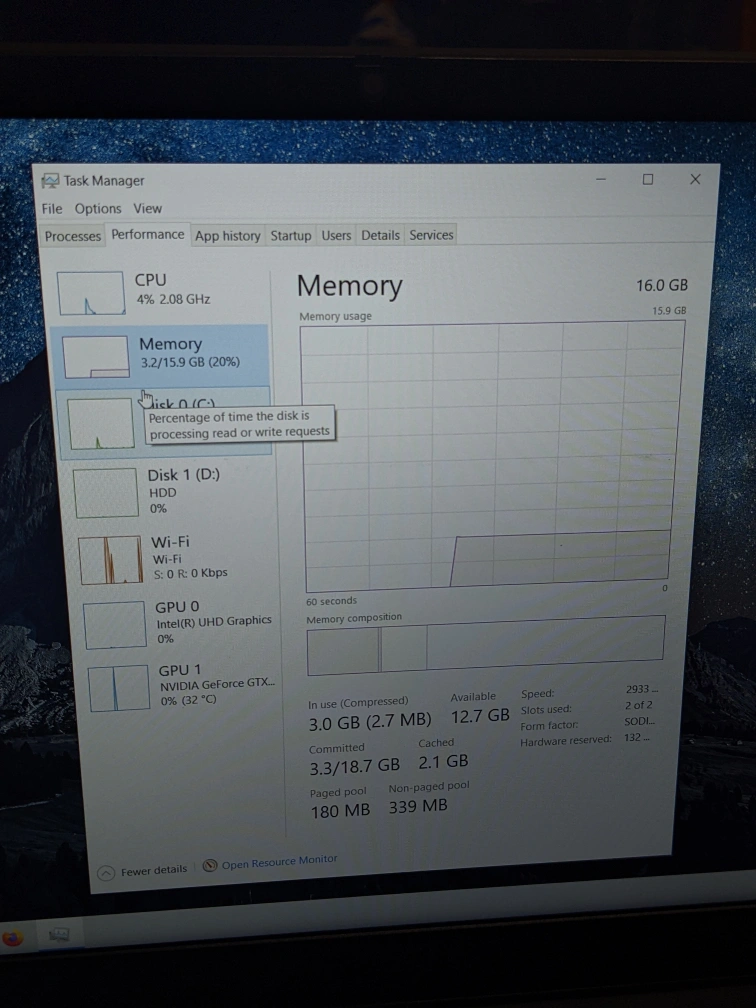Show GPU 0 Intel UHD Graphics stats

(115, 624)
